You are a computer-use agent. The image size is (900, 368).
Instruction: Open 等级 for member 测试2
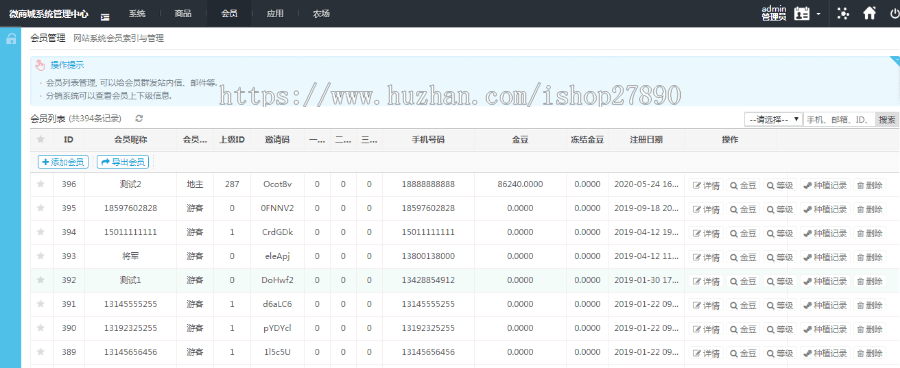pyautogui.click(x=779, y=185)
